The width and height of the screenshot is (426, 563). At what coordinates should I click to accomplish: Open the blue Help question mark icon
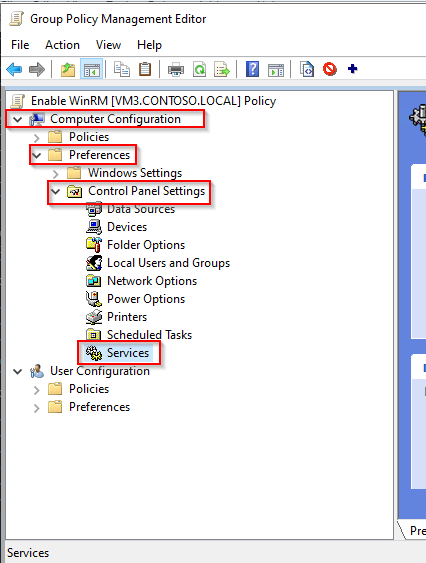pyautogui.click(x=252, y=69)
